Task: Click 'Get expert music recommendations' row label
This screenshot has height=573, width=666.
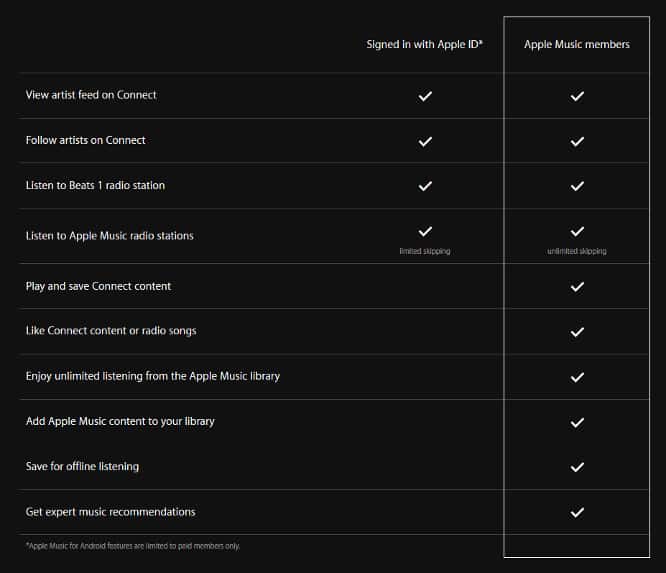Action: click(110, 512)
